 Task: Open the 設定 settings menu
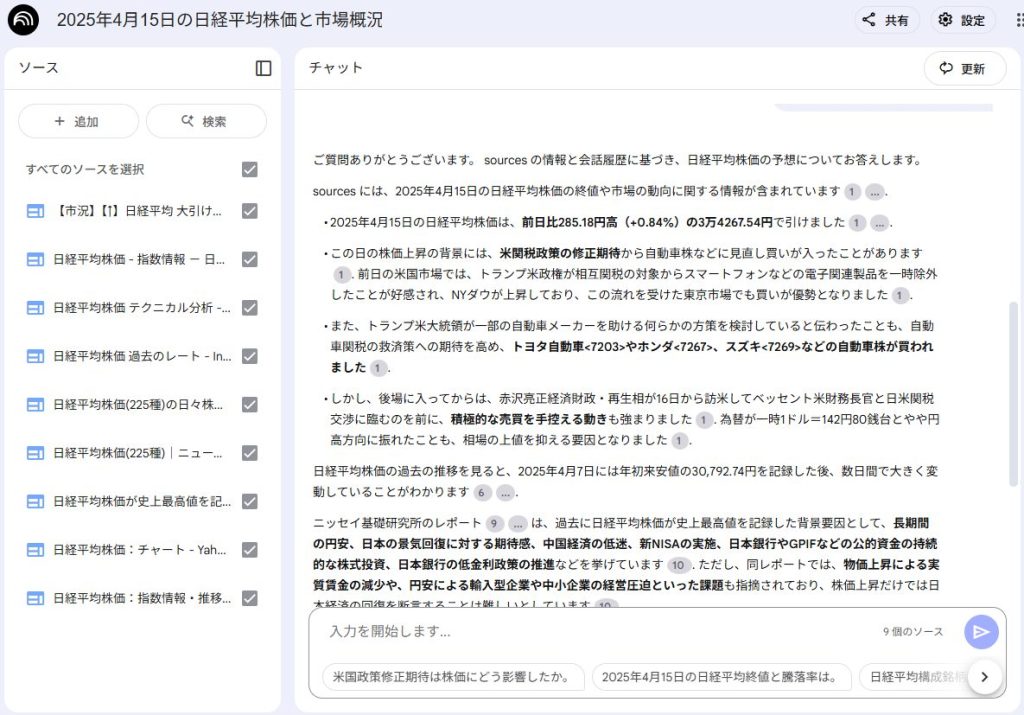962,20
